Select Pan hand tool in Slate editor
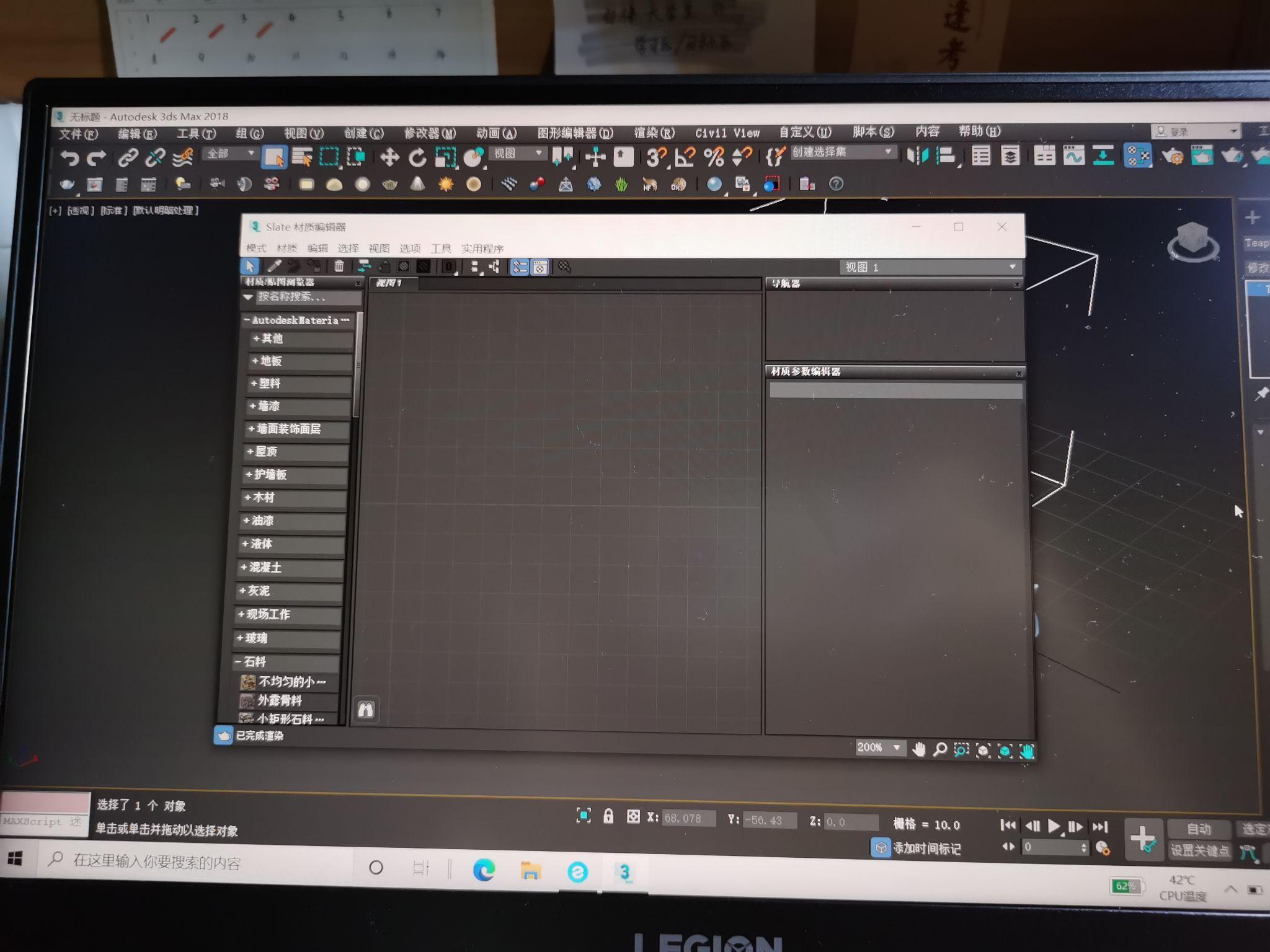The width and height of the screenshot is (1270, 952). coord(918,750)
